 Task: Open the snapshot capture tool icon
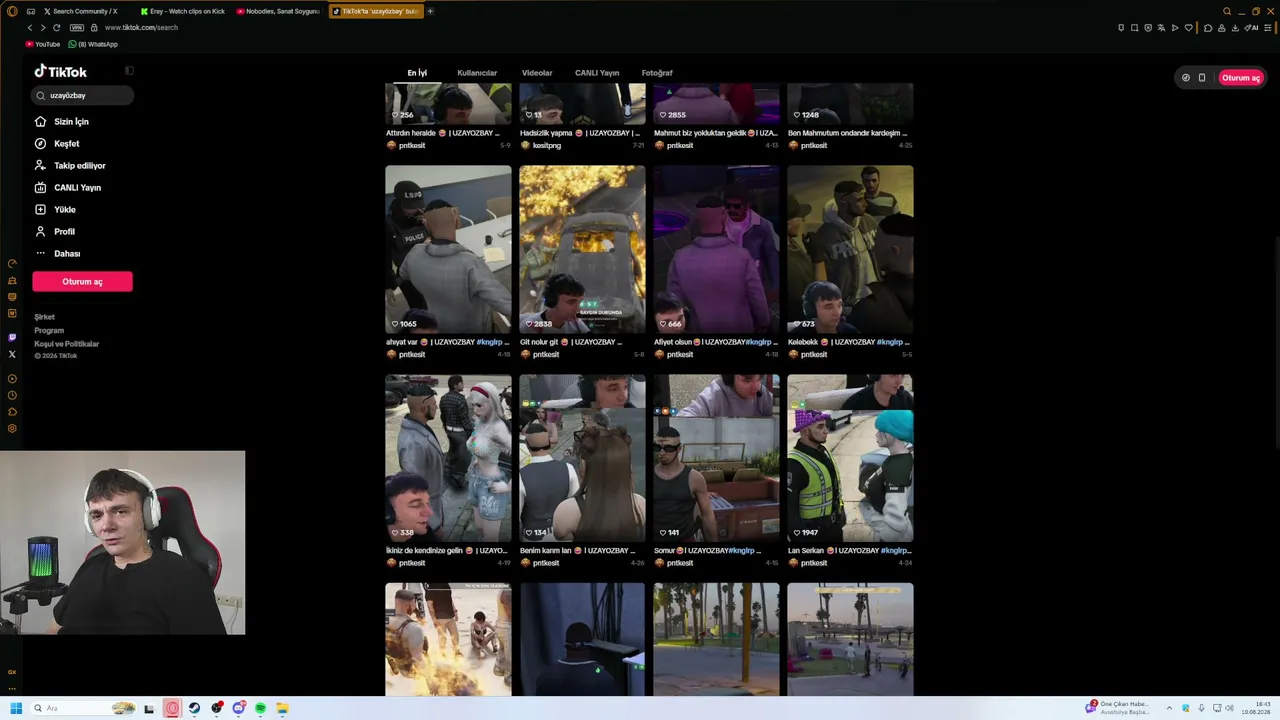point(1134,28)
